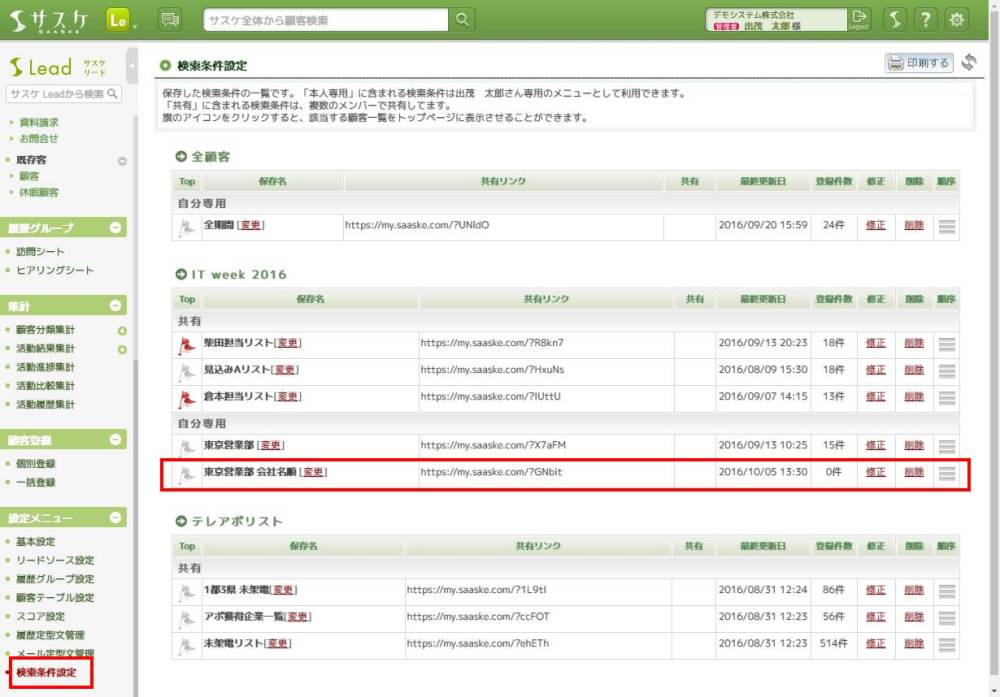Click the サスケ Lead search input field
The image size is (1000, 697).
tap(56, 94)
